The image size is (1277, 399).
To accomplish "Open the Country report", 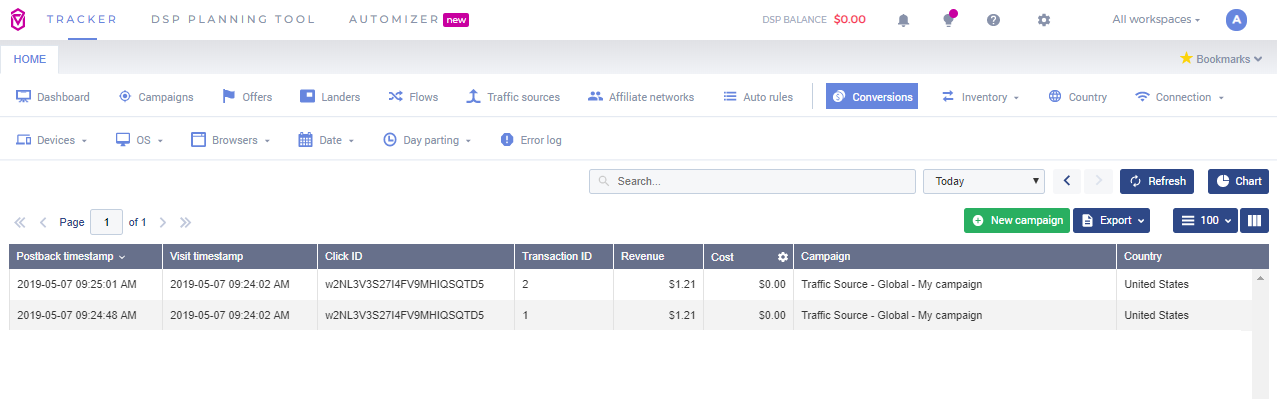I will coord(1078,97).
